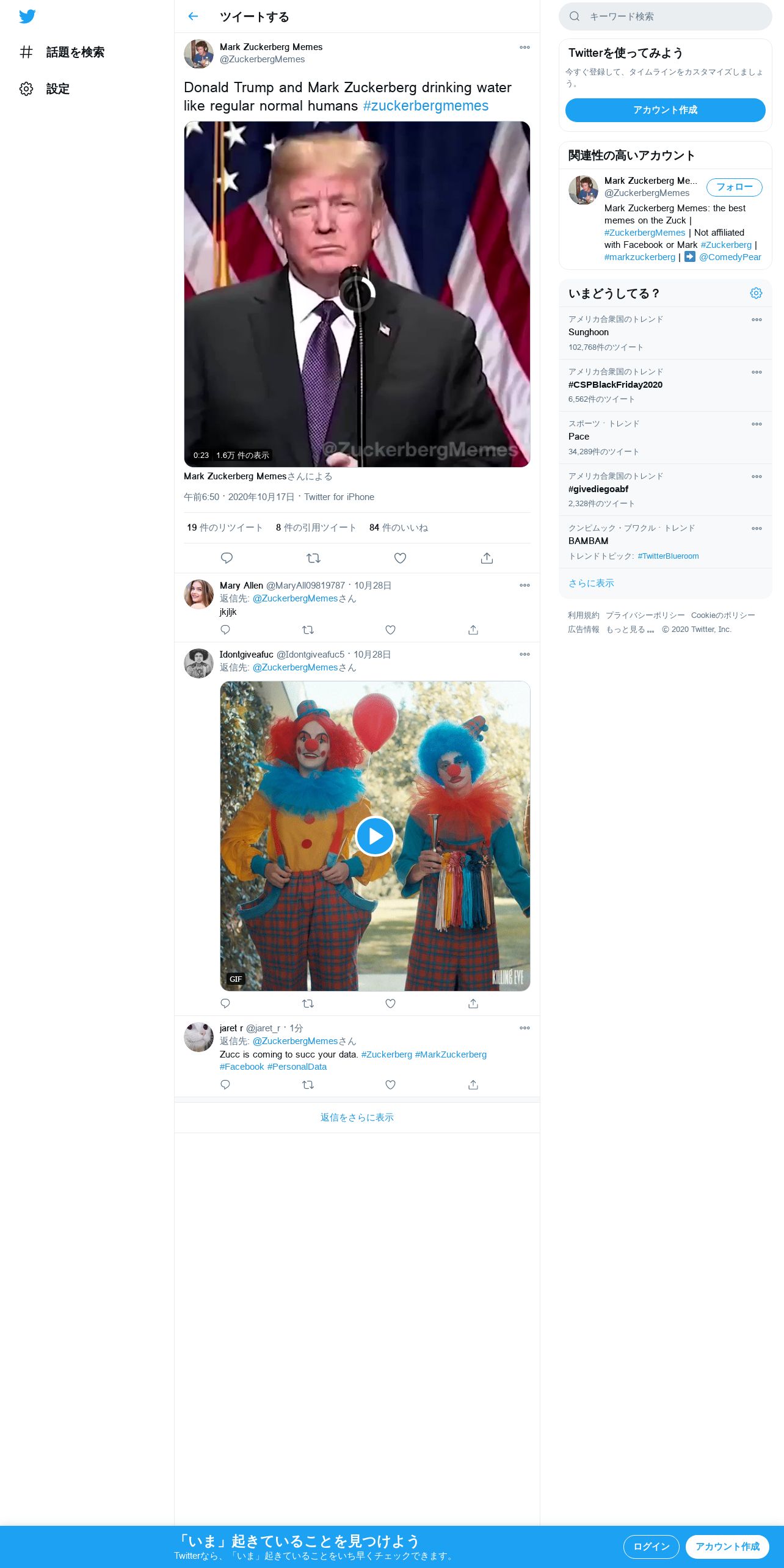Share the main tweet
Screen dimensions: 784x1568
(487, 558)
